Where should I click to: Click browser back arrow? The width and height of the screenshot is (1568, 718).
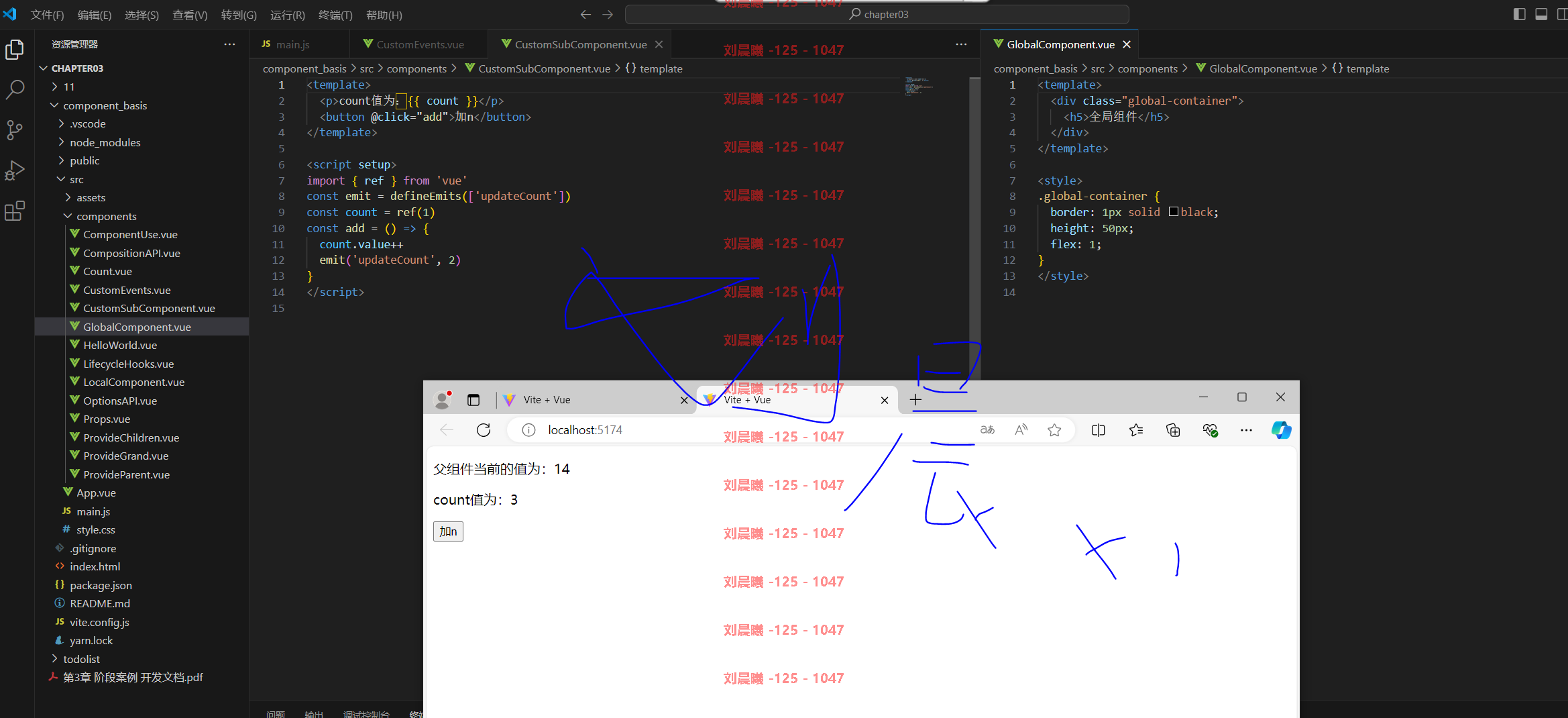point(447,430)
